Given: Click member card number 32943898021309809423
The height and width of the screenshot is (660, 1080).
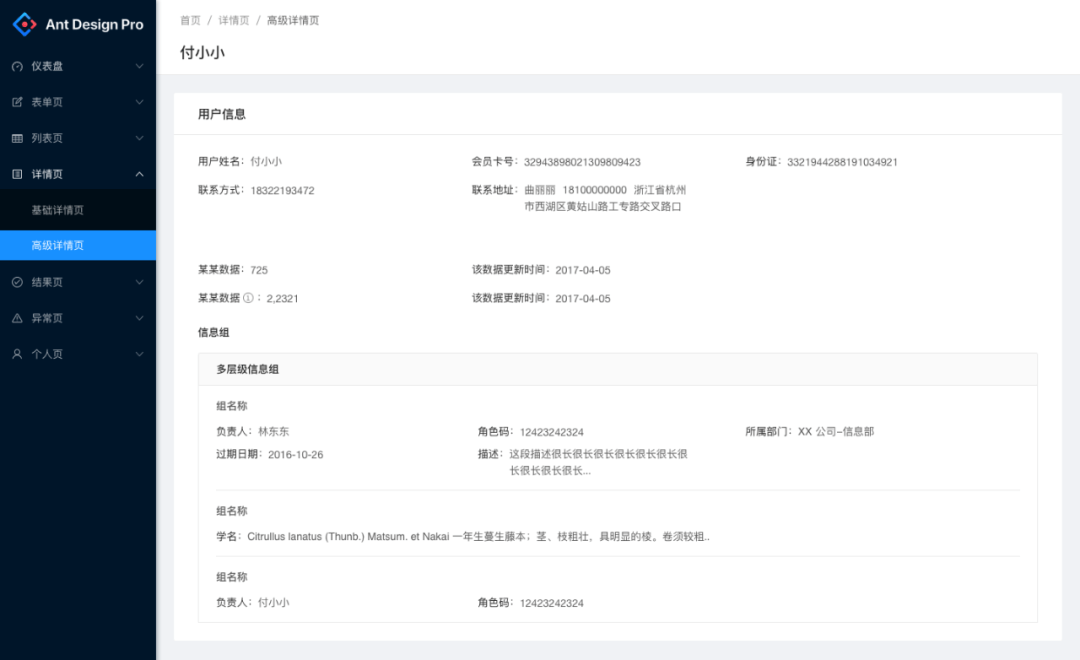Looking at the screenshot, I should 582,162.
